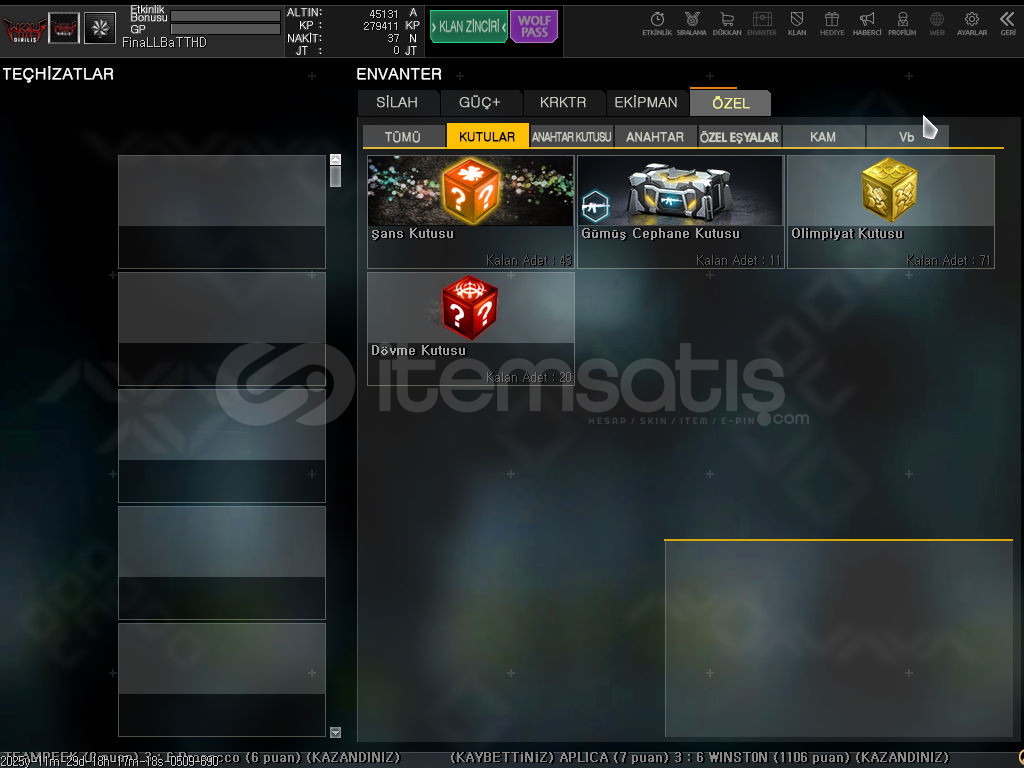Open the Dükkan shop cart icon
1024x768 pixels.
click(x=727, y=22)
